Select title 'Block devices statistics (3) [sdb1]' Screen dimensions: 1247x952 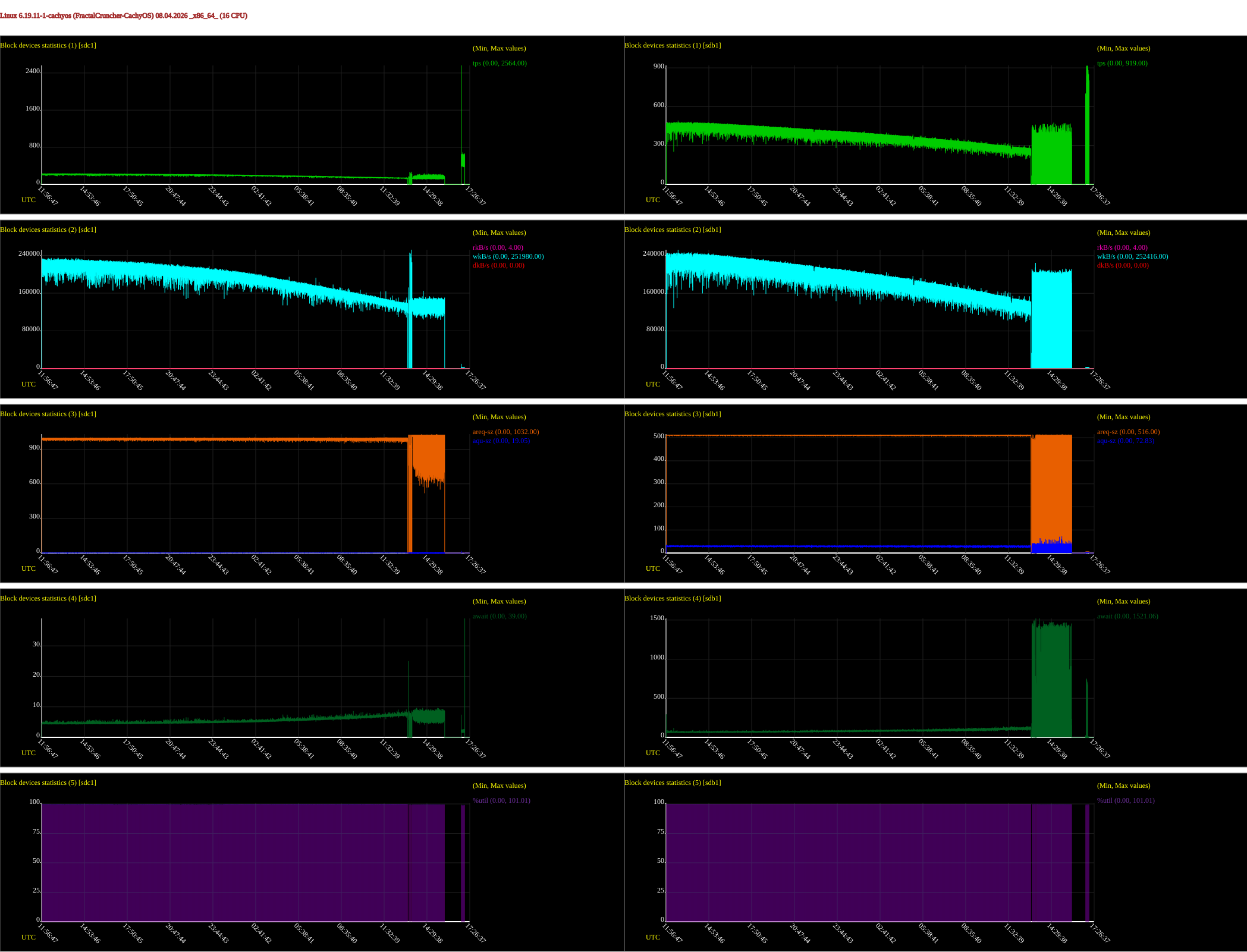point(673,414)
